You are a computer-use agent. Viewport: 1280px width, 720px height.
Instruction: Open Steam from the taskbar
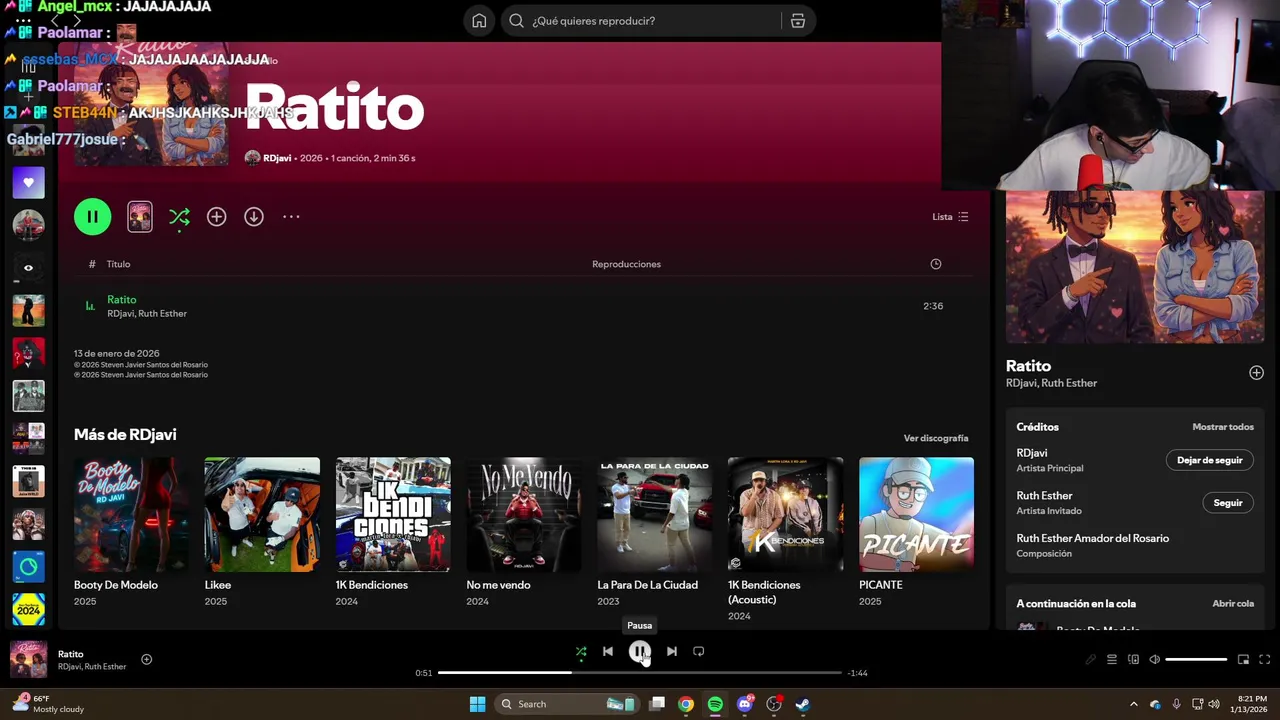[802, 704]
